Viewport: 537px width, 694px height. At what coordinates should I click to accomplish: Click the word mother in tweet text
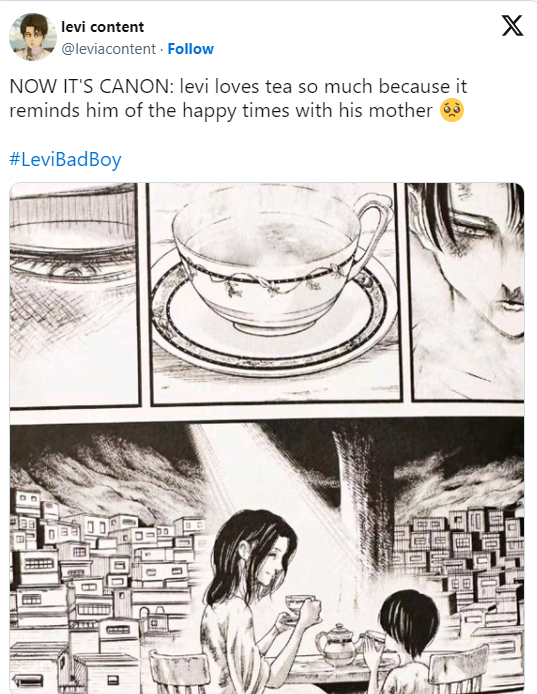click(400, 110)
